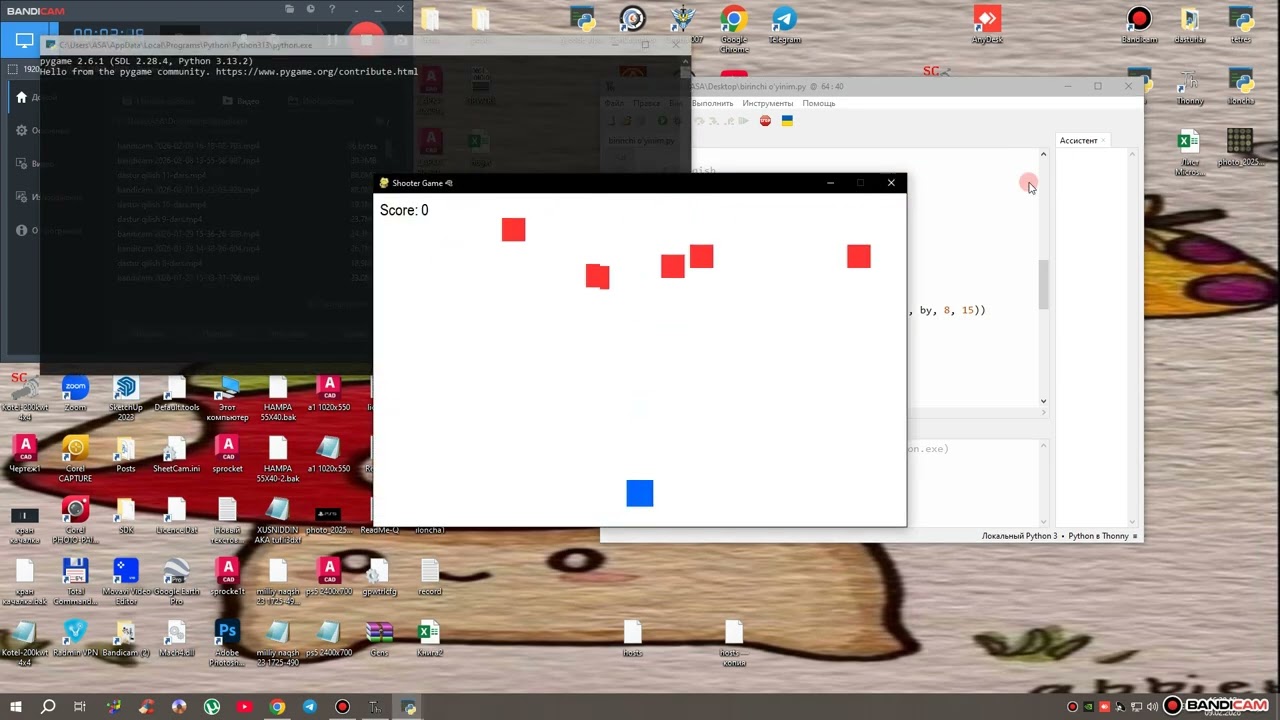Open Google Earth Pro shortcut
The height and width of the screenshot is (720, 1280).
[x=177, y=582]
